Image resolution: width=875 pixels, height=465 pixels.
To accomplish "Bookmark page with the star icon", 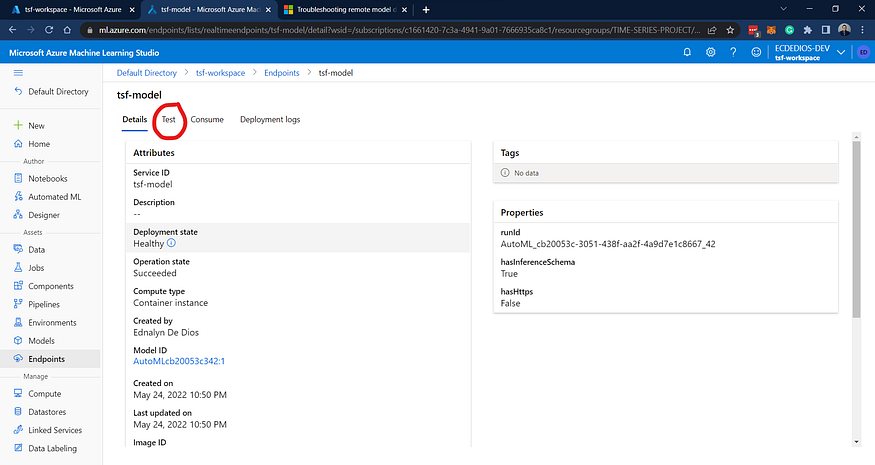I will pyautogui.click(x=730, y=30).
